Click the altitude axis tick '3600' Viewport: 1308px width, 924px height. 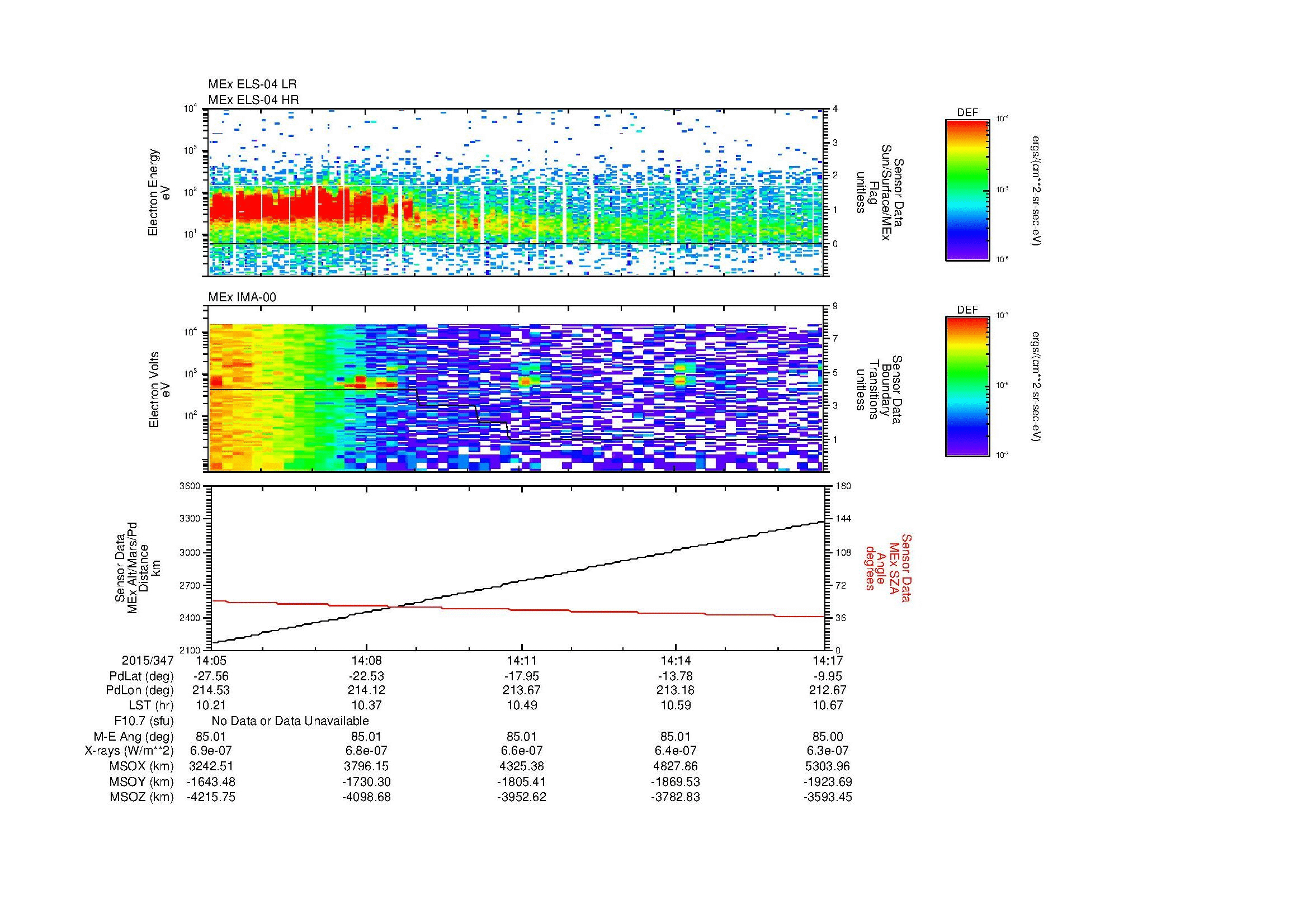pyautogui.click(x=190, y=486)
